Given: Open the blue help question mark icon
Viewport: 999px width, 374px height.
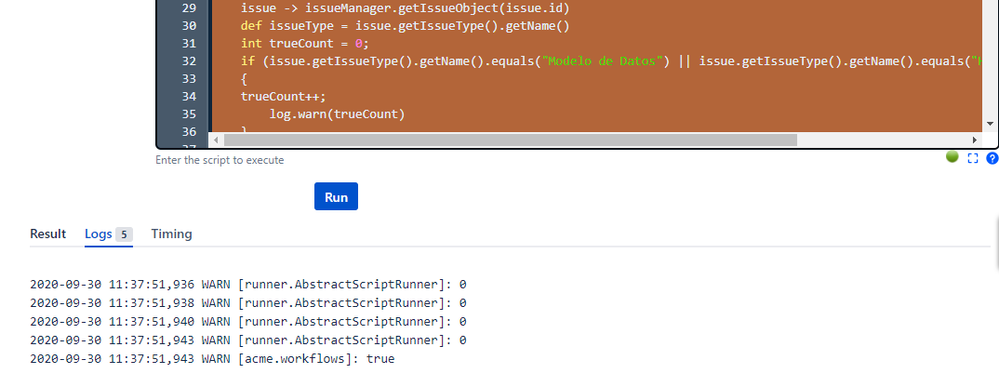Looking at the screenshot, I should coord(992,159).
